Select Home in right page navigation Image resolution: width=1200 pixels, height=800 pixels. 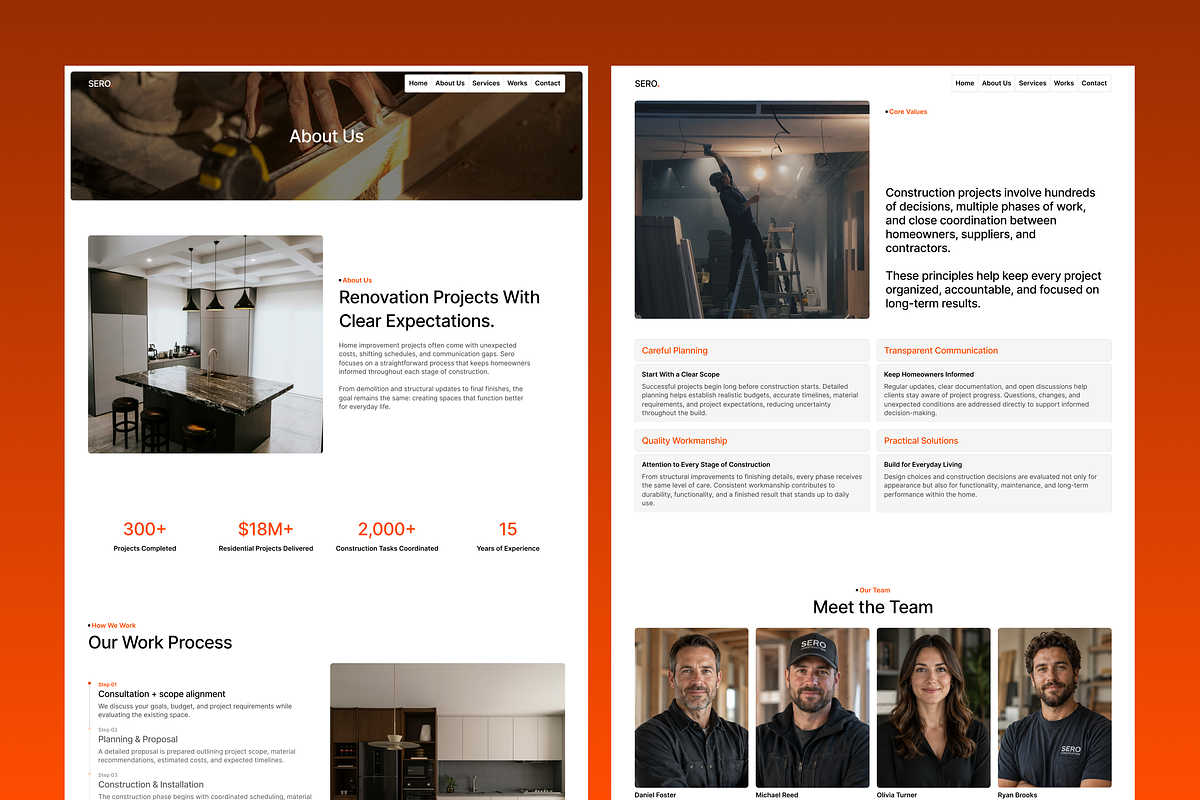[965, 83]
